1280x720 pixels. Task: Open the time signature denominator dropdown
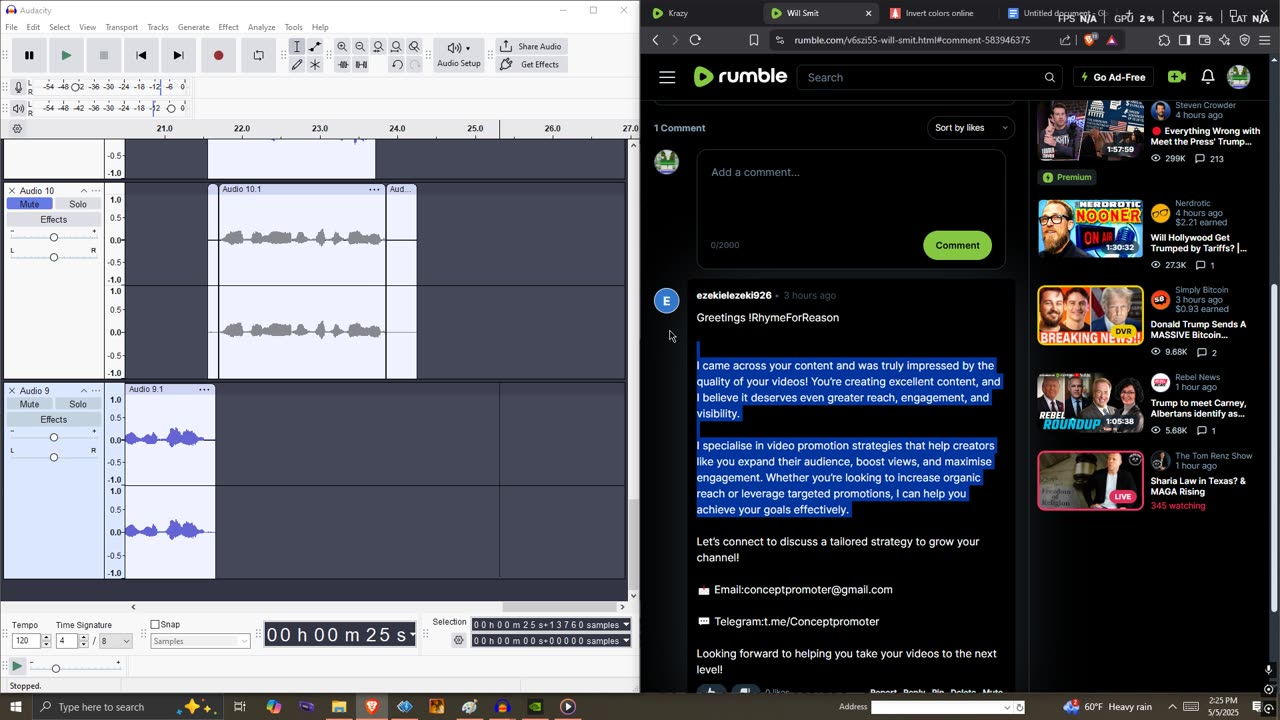[115, 641]
